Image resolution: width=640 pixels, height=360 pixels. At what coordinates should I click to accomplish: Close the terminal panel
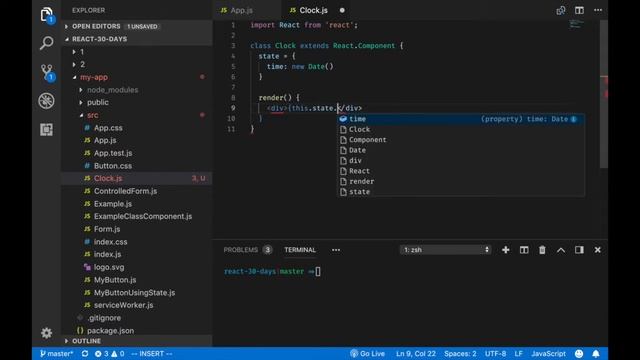pyautogui.click(x=598, y=250)
